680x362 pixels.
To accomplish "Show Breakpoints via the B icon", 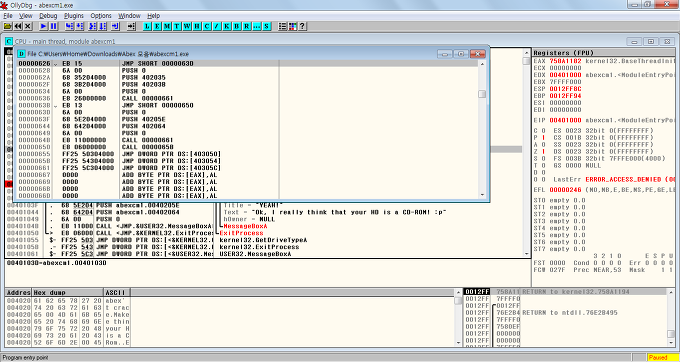I will pyautogui.click(x=237, y=26).
